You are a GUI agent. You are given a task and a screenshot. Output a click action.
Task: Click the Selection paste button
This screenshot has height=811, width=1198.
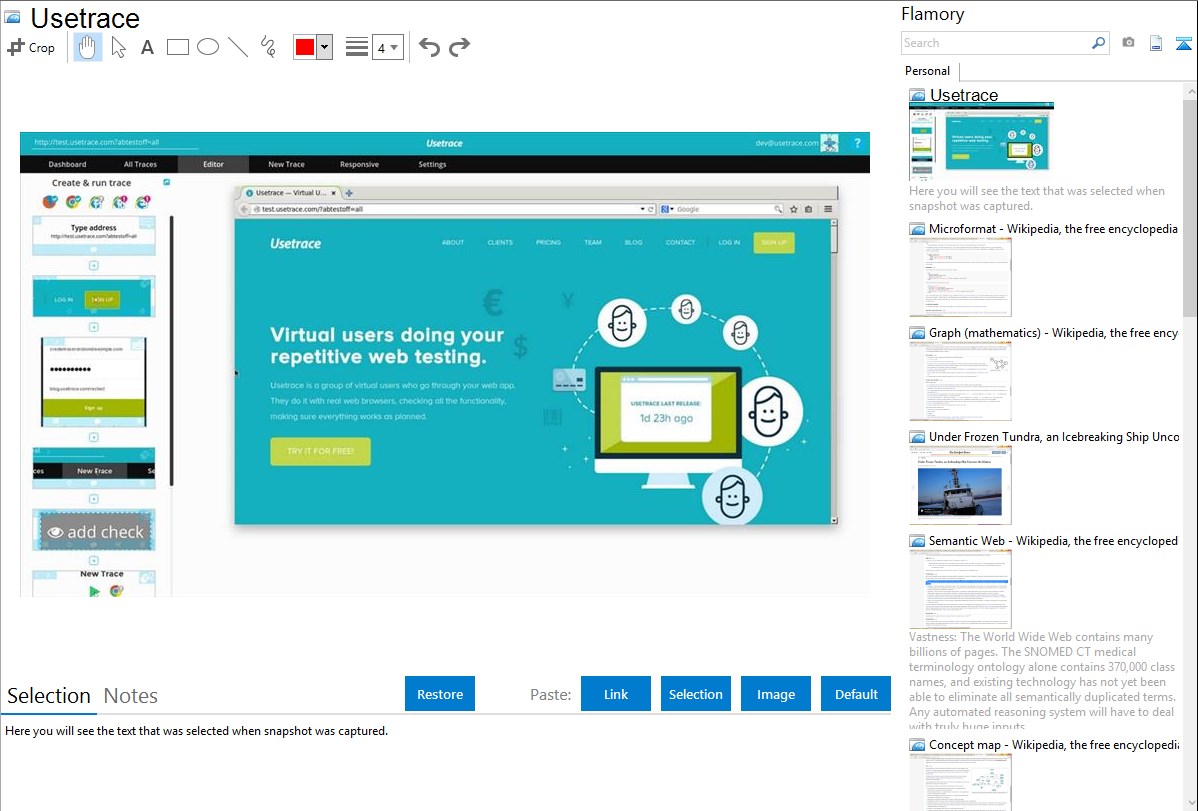(696, 694)
